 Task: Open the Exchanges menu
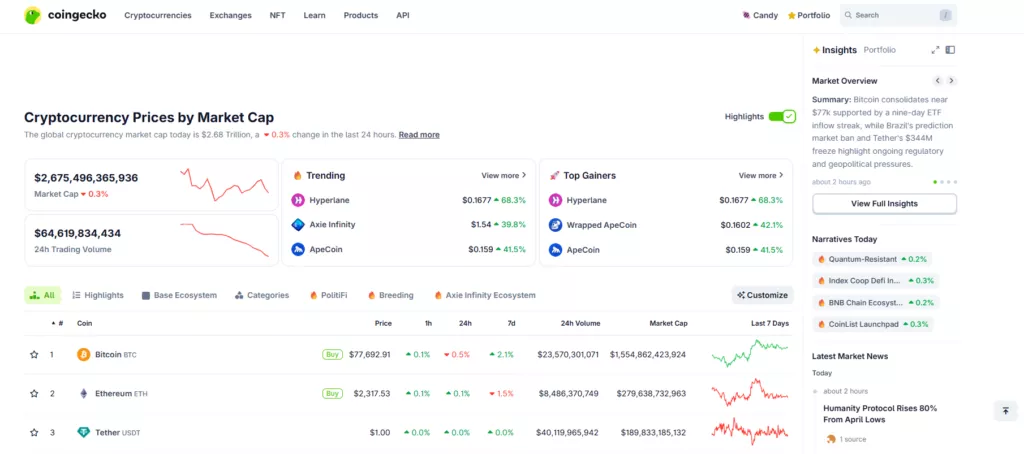[x=231, y=15]
